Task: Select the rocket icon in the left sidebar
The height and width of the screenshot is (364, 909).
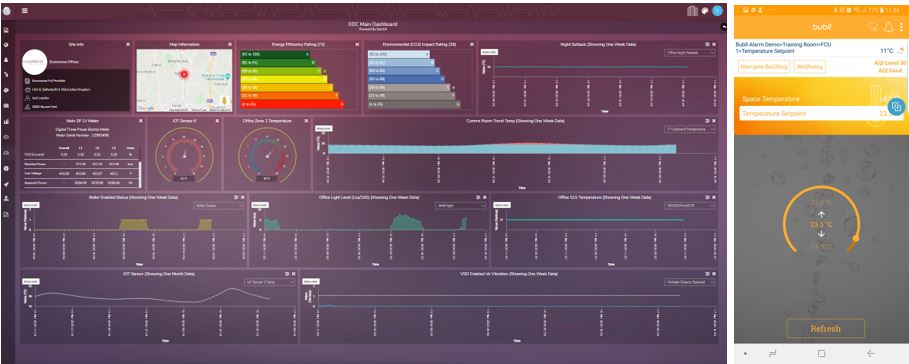Action: (x=6, y=184)
